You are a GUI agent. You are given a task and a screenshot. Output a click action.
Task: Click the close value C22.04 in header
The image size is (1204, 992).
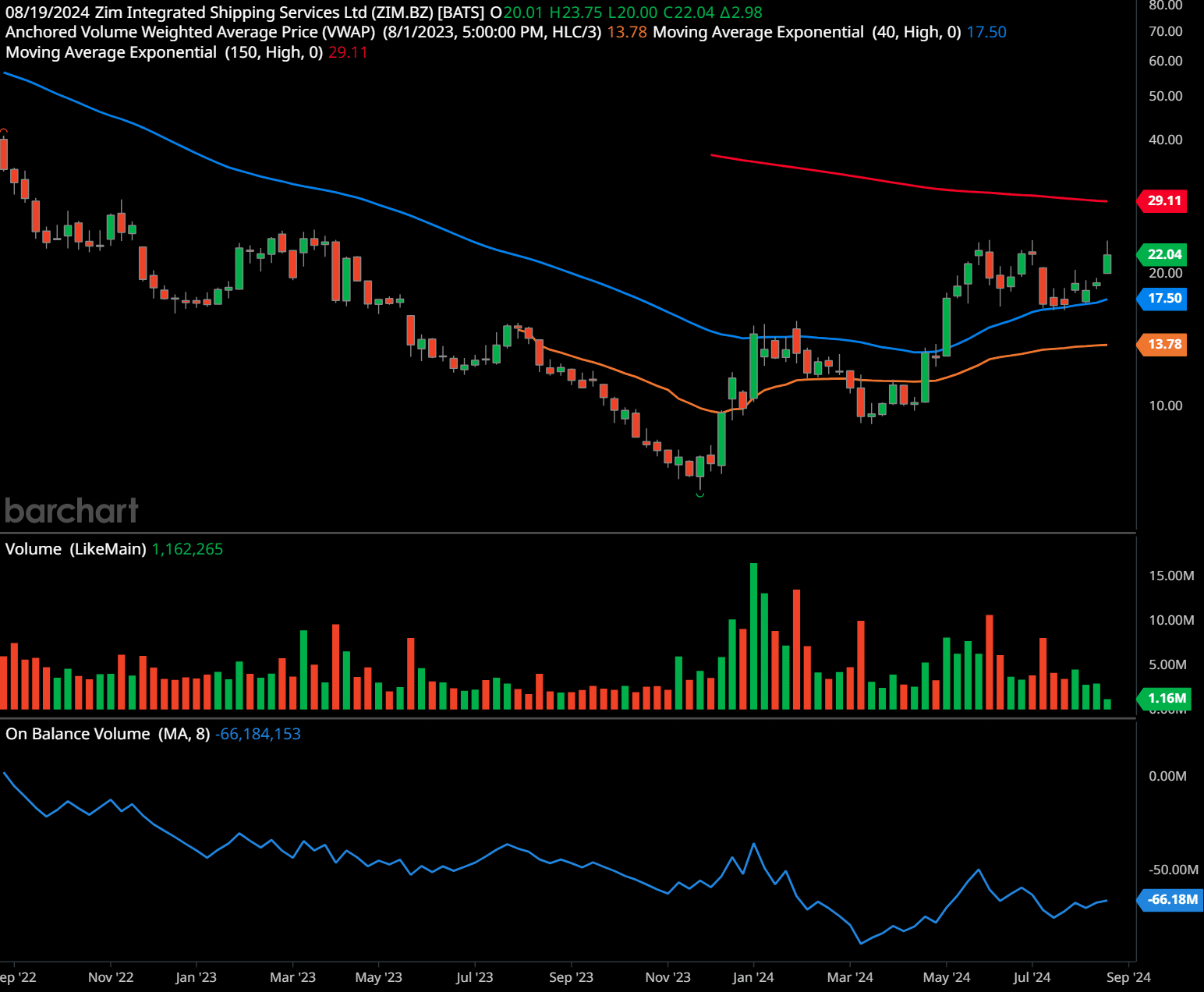click(689, 12)
